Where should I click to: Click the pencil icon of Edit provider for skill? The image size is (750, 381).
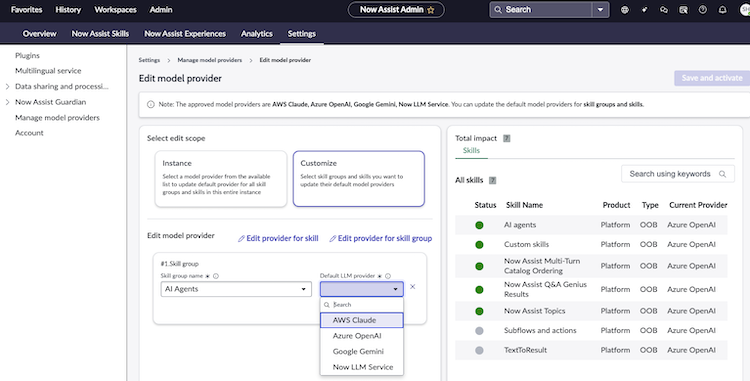click(x=241, y=239)
